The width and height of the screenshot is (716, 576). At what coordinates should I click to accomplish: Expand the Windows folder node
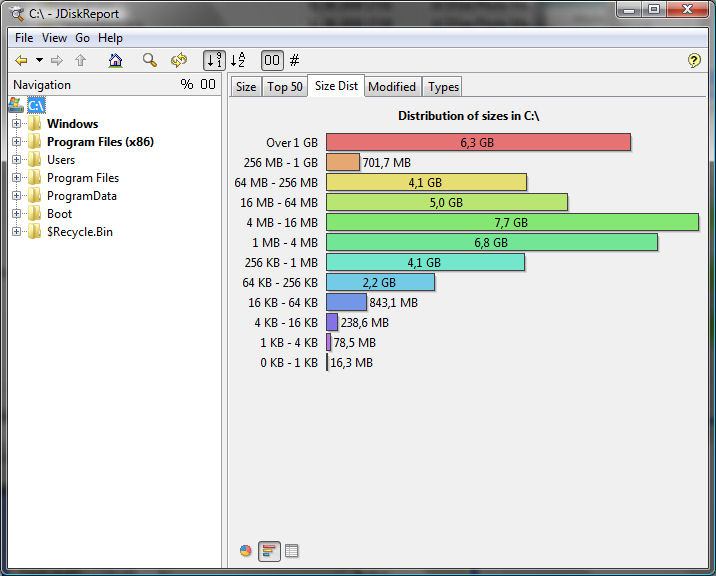click(16, 123)
